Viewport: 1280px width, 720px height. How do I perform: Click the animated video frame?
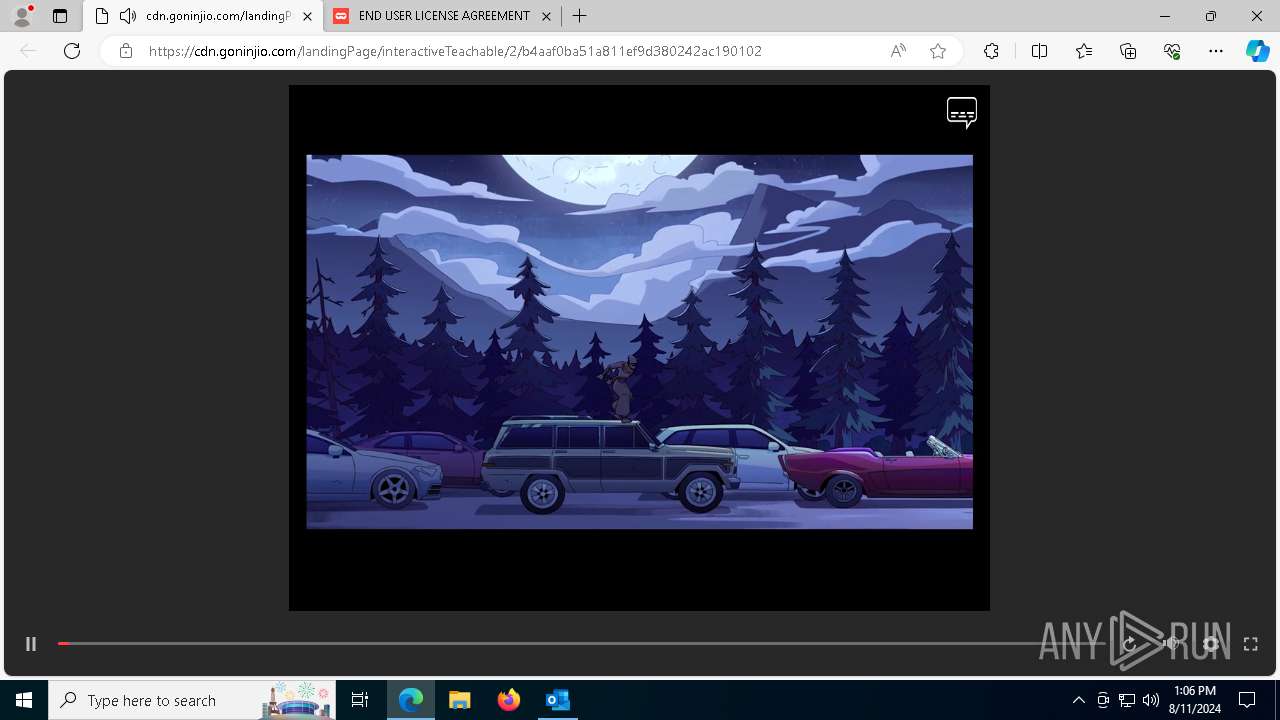(639, 341)
